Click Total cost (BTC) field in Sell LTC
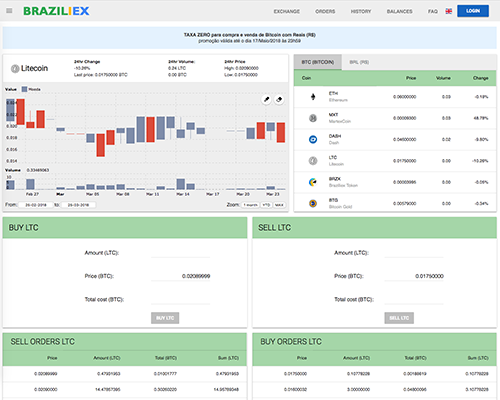Screen dimensions: 500x400 [x=414, y=299]
